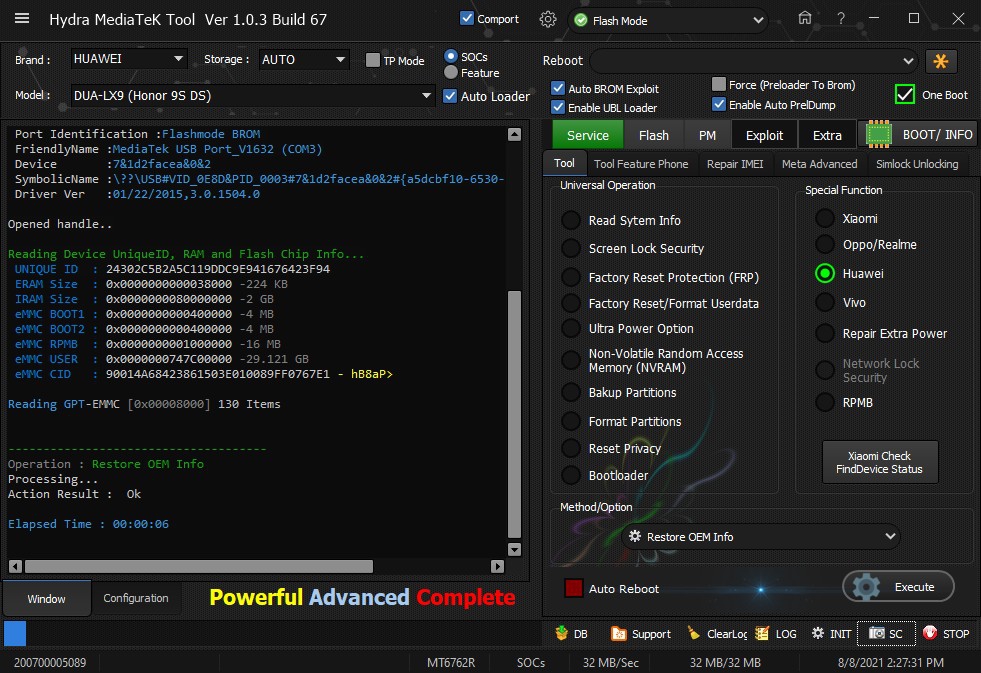The height and width of the screenshot is (673, 981).
Task: Toggle the One Boot checkbox
Action: pyautogui.click(x=905, y=94)
